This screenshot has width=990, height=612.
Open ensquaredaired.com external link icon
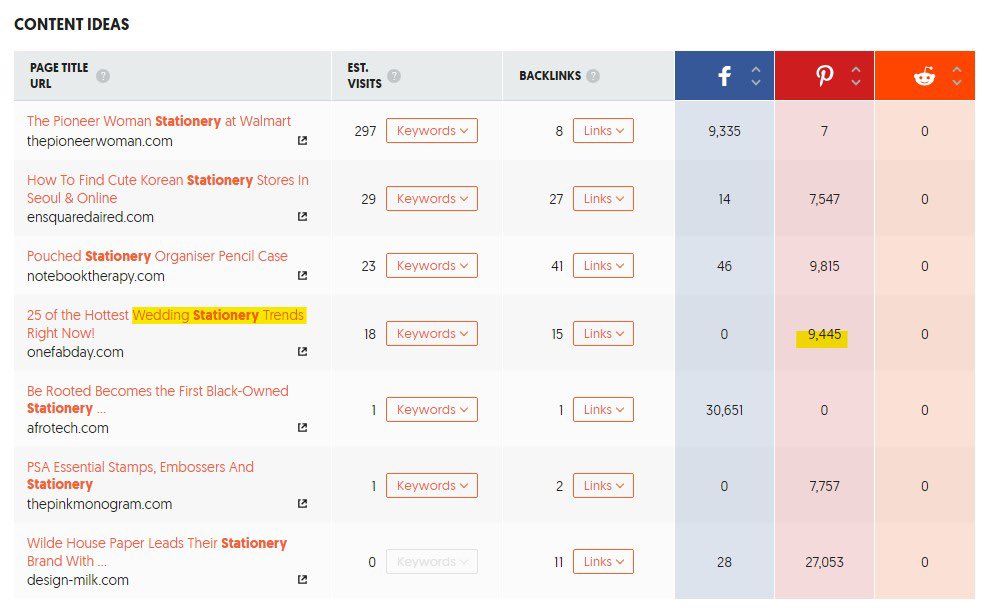pyautogui.click(x=302, y=217)
